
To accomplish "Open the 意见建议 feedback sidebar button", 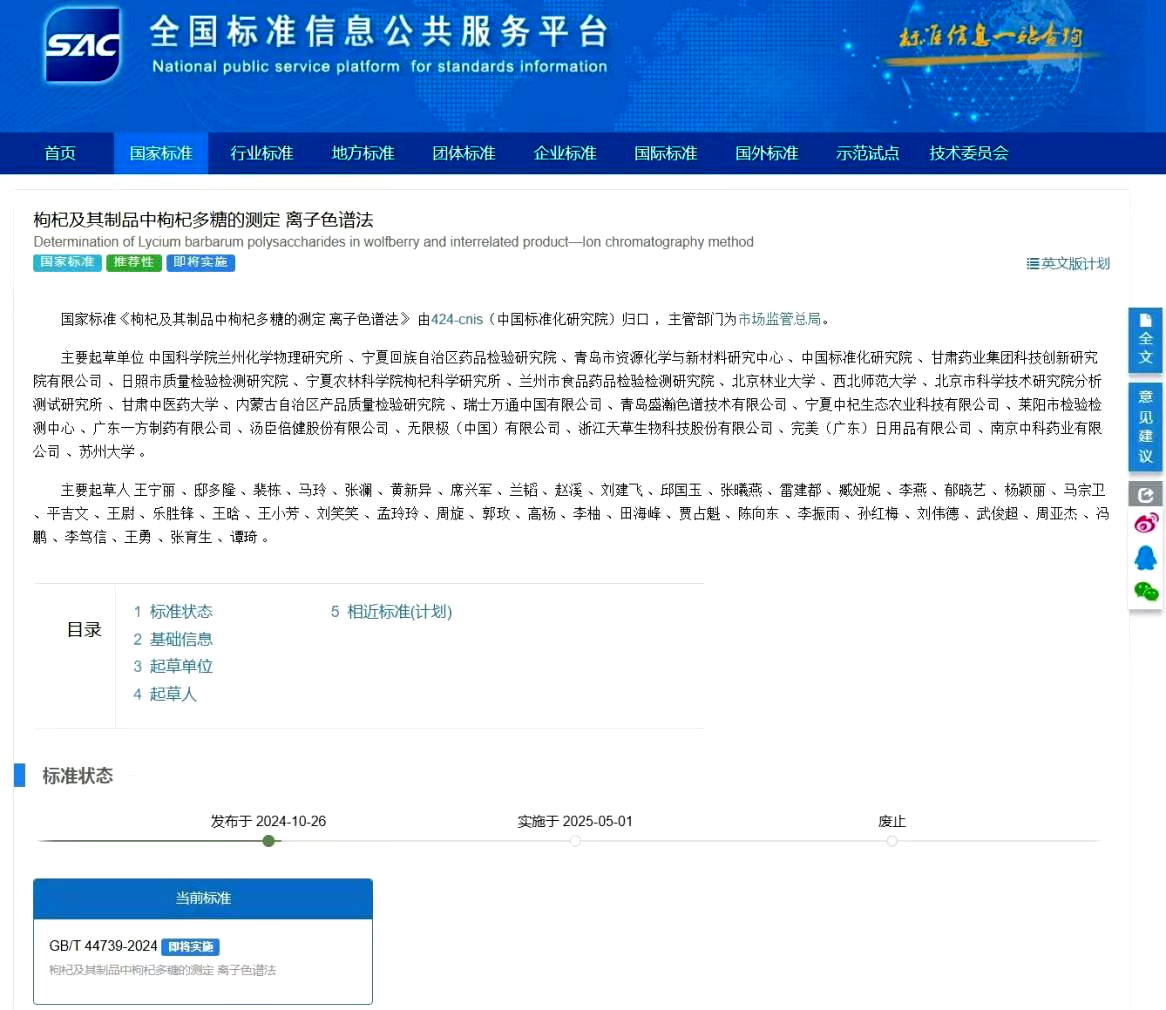I will click(x=1145, y=426).
